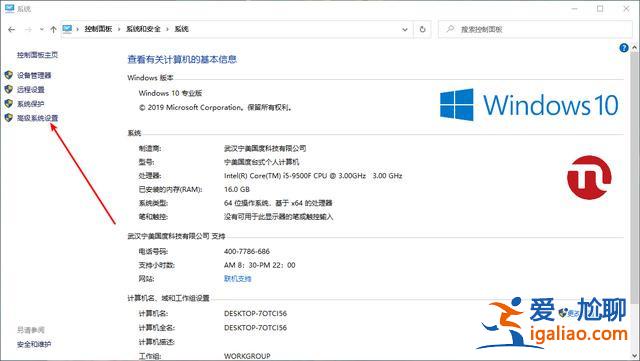Expand chevron after 系统和安全 breadcrumb
The width and height of the screenshot is (640, 361).
[167, 29]
